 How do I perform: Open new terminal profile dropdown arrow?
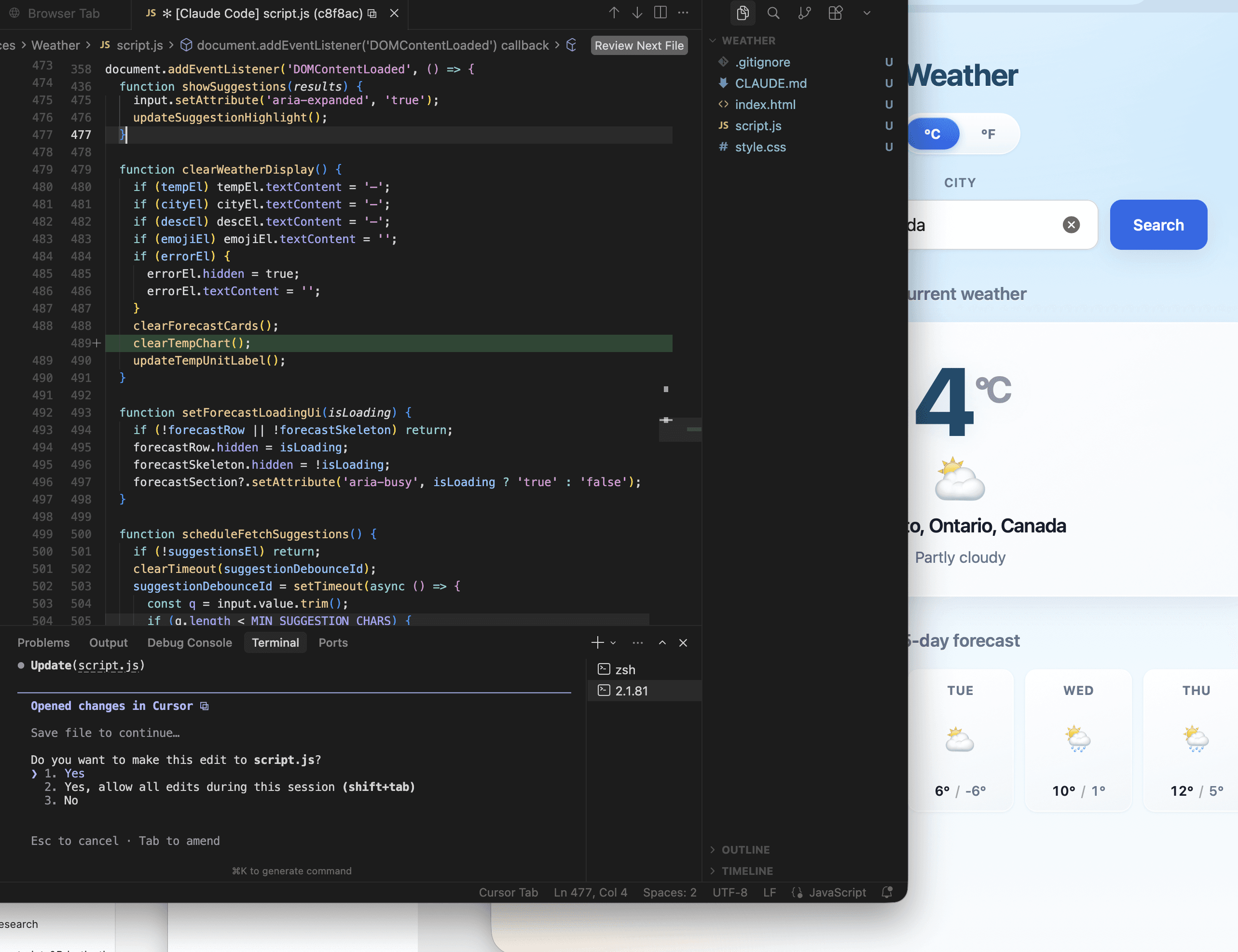[613, 642]
